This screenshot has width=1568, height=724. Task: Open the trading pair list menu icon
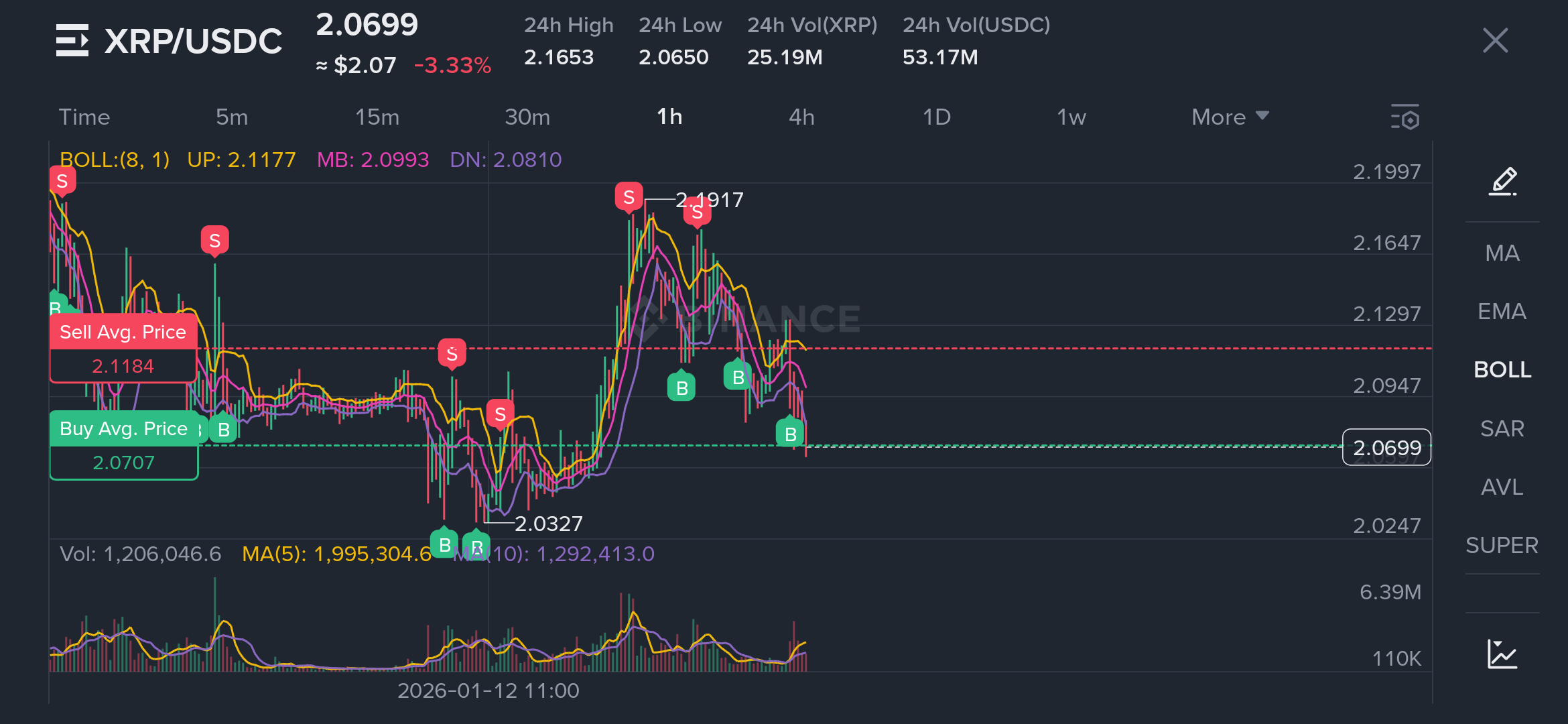click(72, 40)
